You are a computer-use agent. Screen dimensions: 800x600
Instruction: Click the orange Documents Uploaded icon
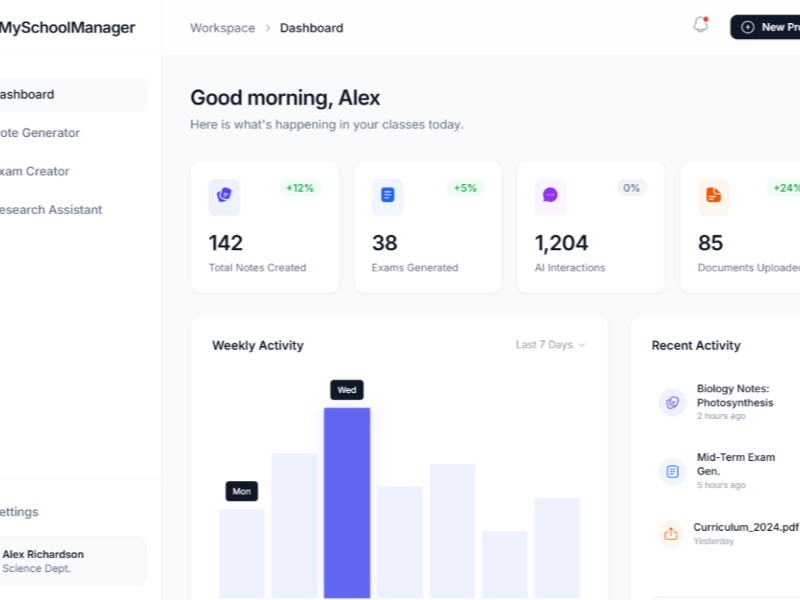click(x=713, y=196)
